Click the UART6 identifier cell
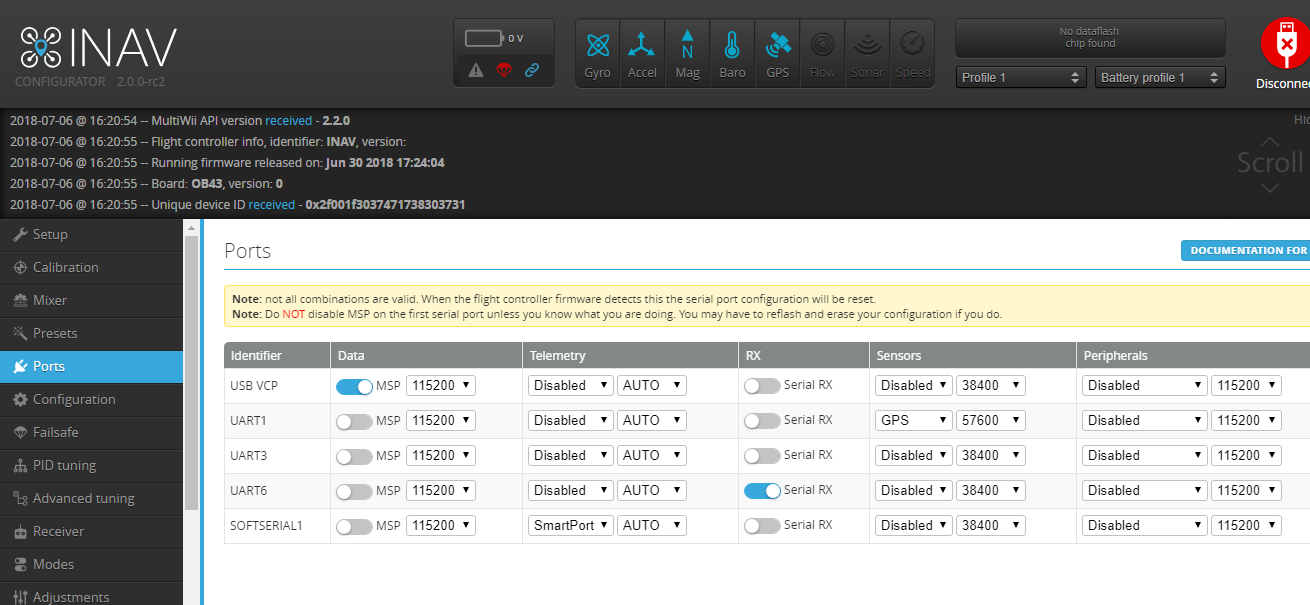 click(x=277, y=490)
